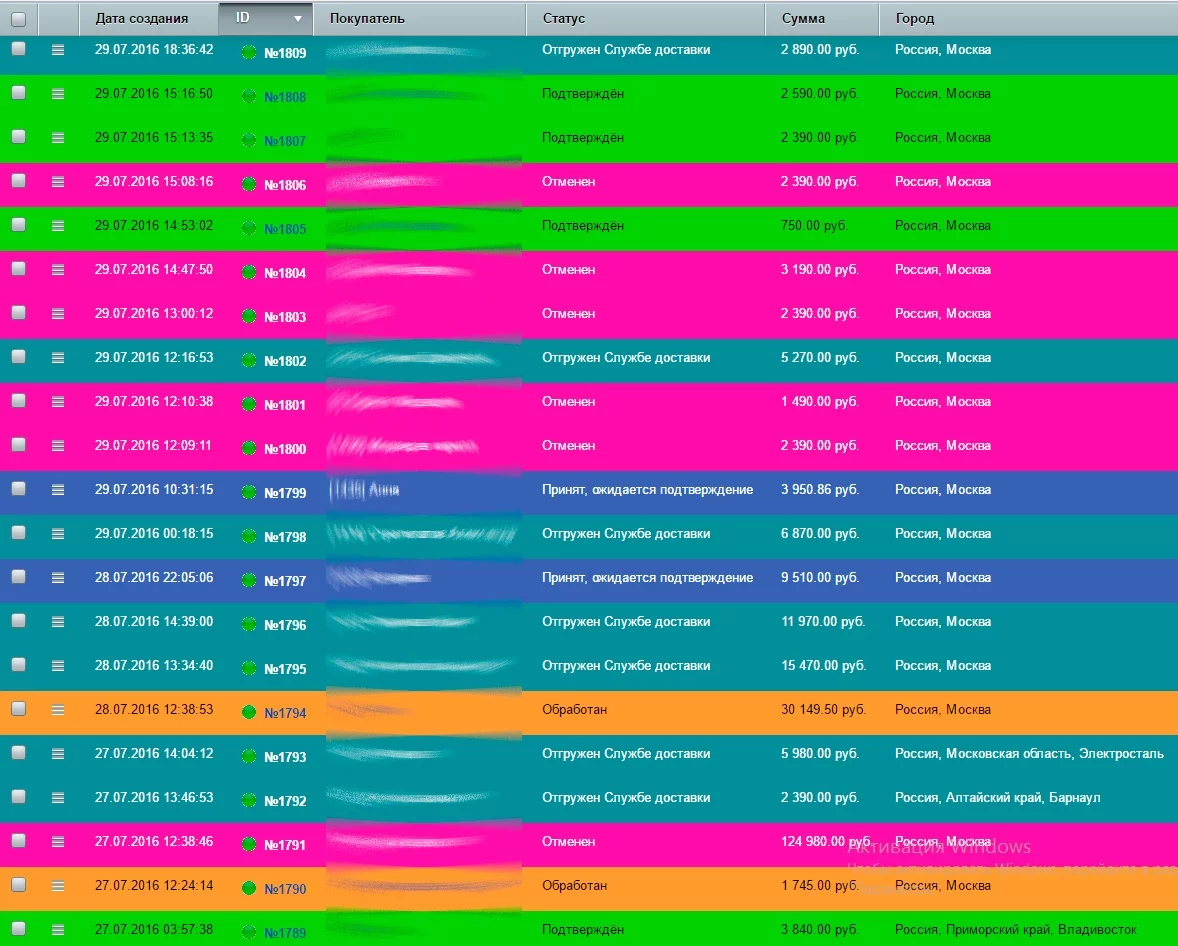Open order link №1805
Viewport: 1178px width, 946px height.
pos(285,229)
